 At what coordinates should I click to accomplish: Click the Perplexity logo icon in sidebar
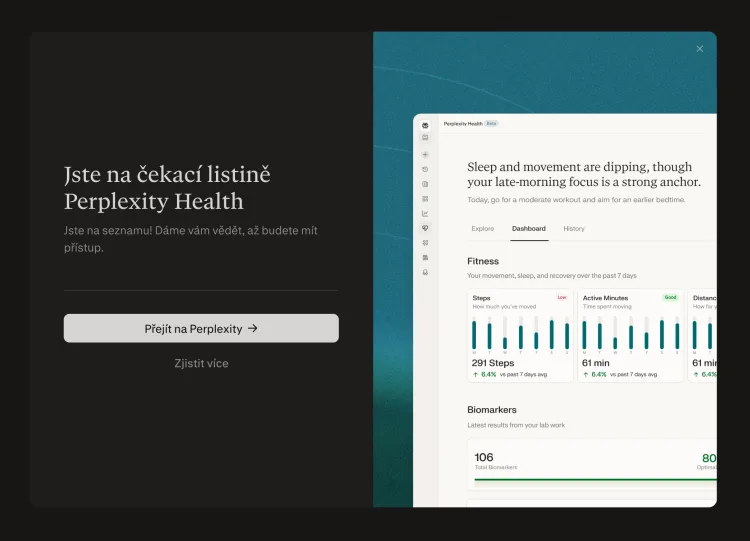pyautogui.click(x=425, y=125)
